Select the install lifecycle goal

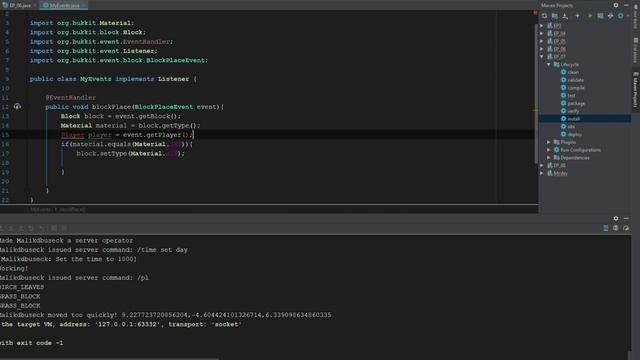pyautogui.click(x=573, y=119)
